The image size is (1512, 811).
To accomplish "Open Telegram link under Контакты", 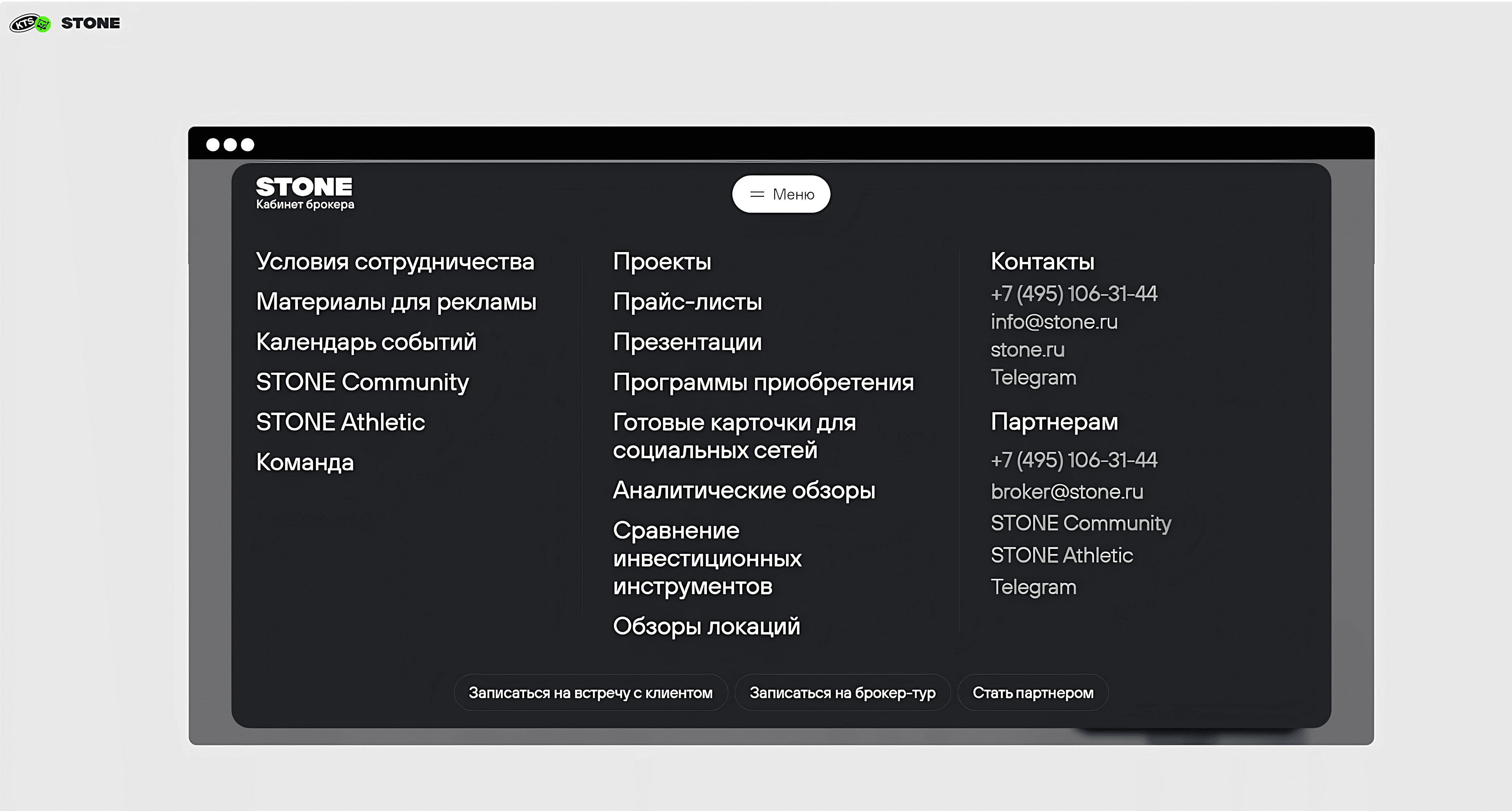I will pyautogui.click(x=1033, y=377).
